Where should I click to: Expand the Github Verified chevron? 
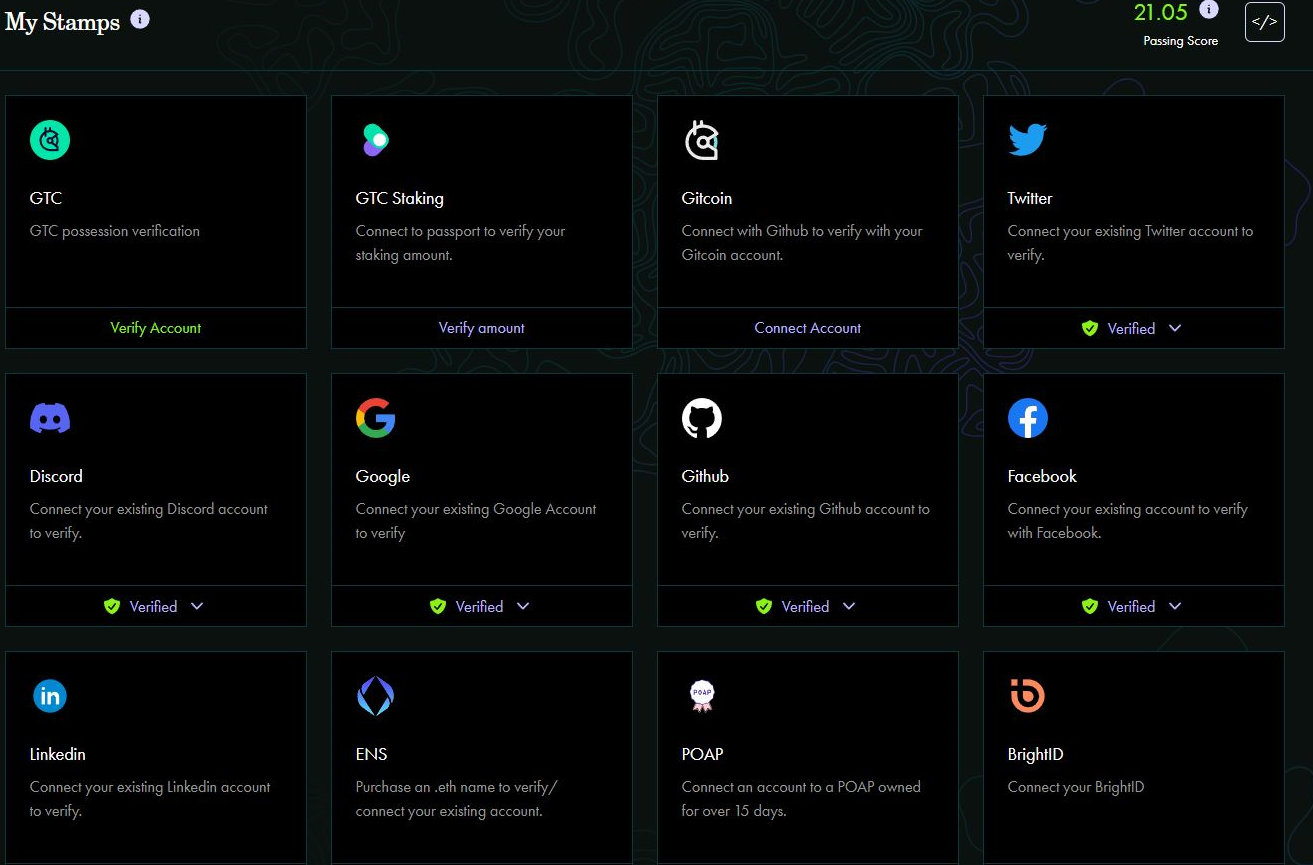(x=849, y=606)
